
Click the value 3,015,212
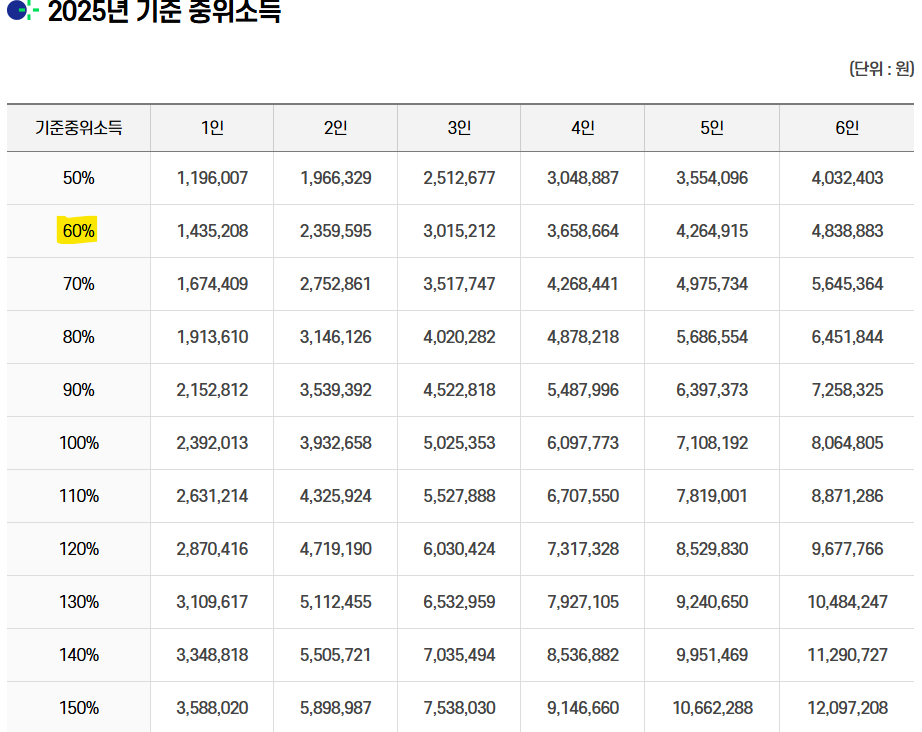(459, 231)
